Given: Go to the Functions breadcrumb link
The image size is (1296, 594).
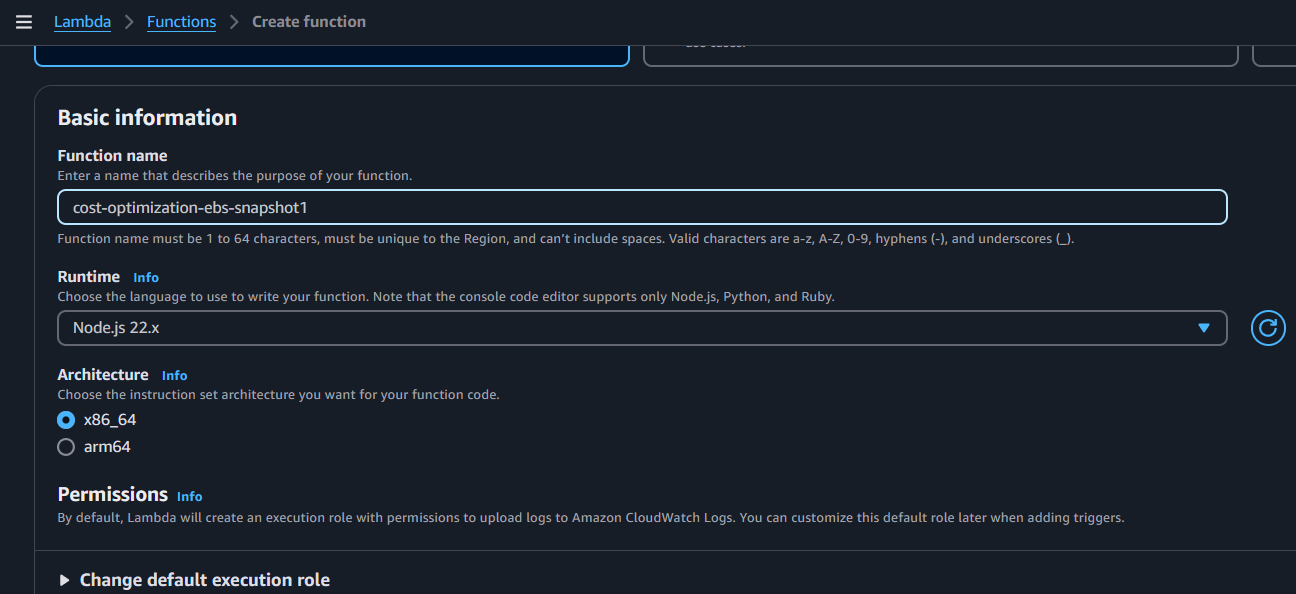Looking at the screenshot, I should [181, 22].
